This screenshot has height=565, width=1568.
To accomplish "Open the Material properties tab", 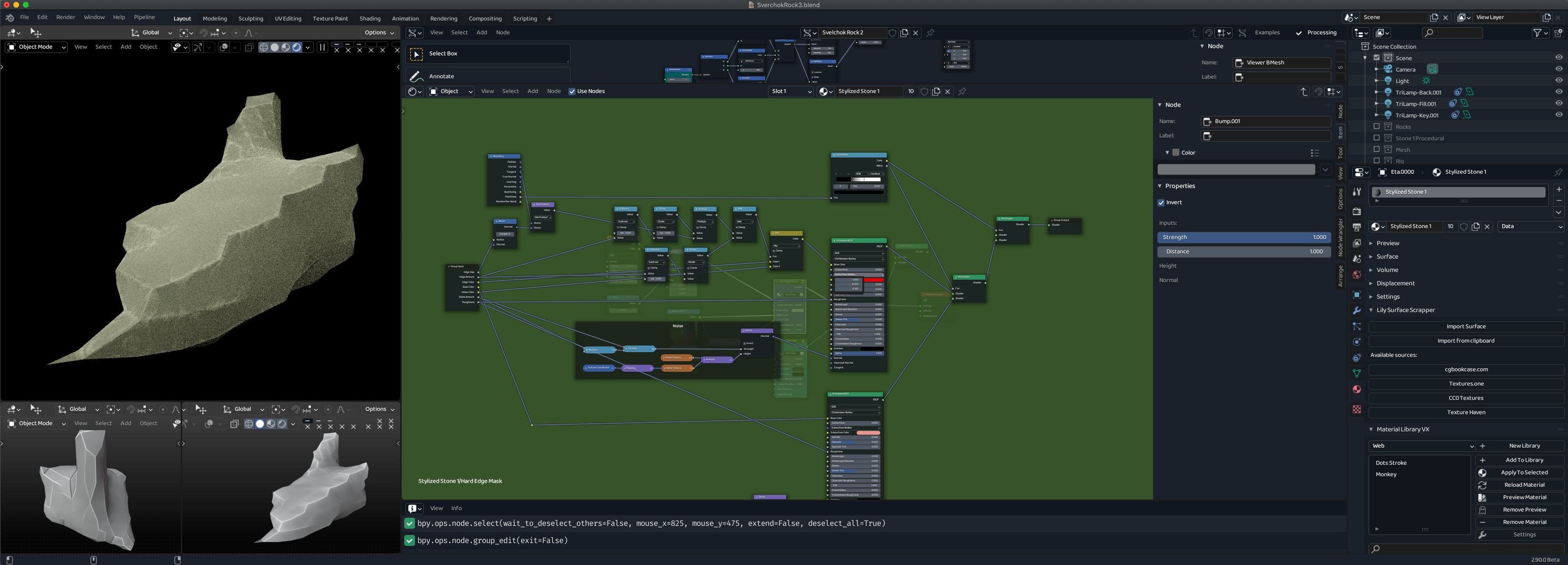I will click(1356, 390).
